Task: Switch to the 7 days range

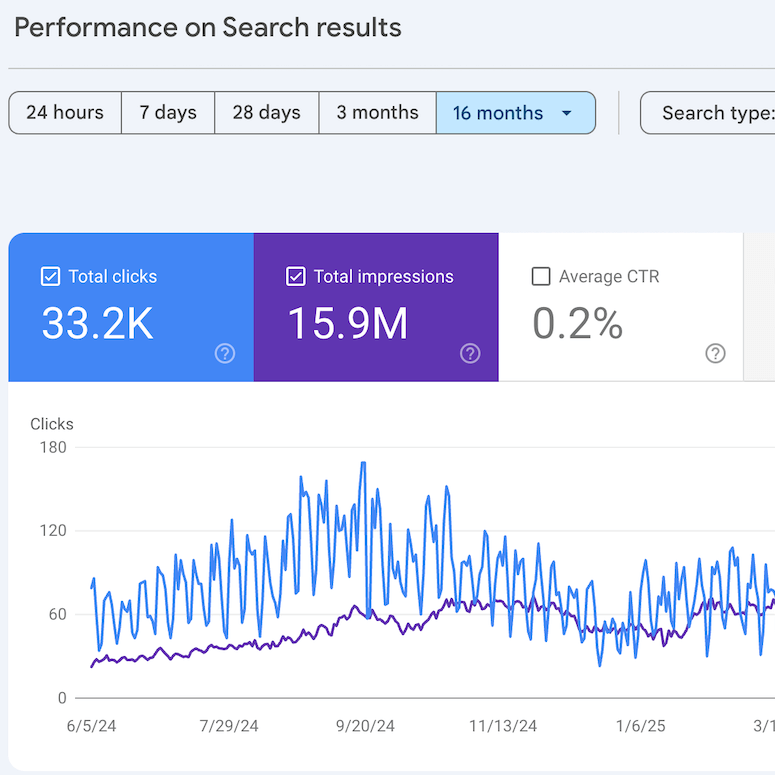Action: (x=168, y=113)
